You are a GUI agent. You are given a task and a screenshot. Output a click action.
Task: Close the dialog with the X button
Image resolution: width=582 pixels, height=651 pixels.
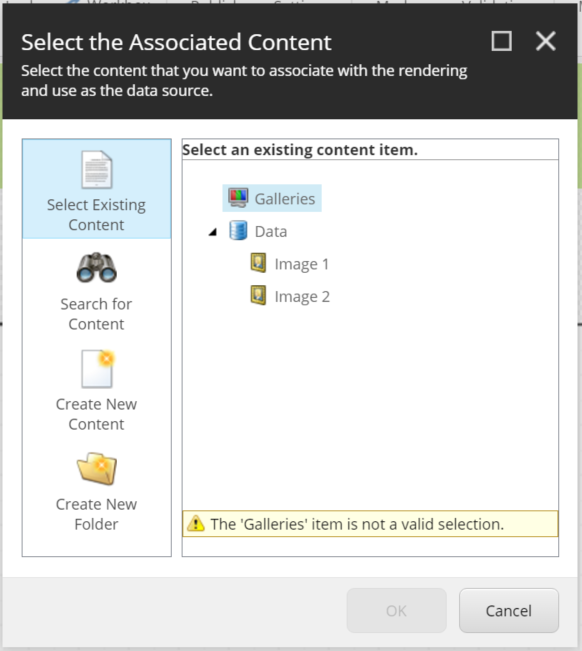click(545, 41)
